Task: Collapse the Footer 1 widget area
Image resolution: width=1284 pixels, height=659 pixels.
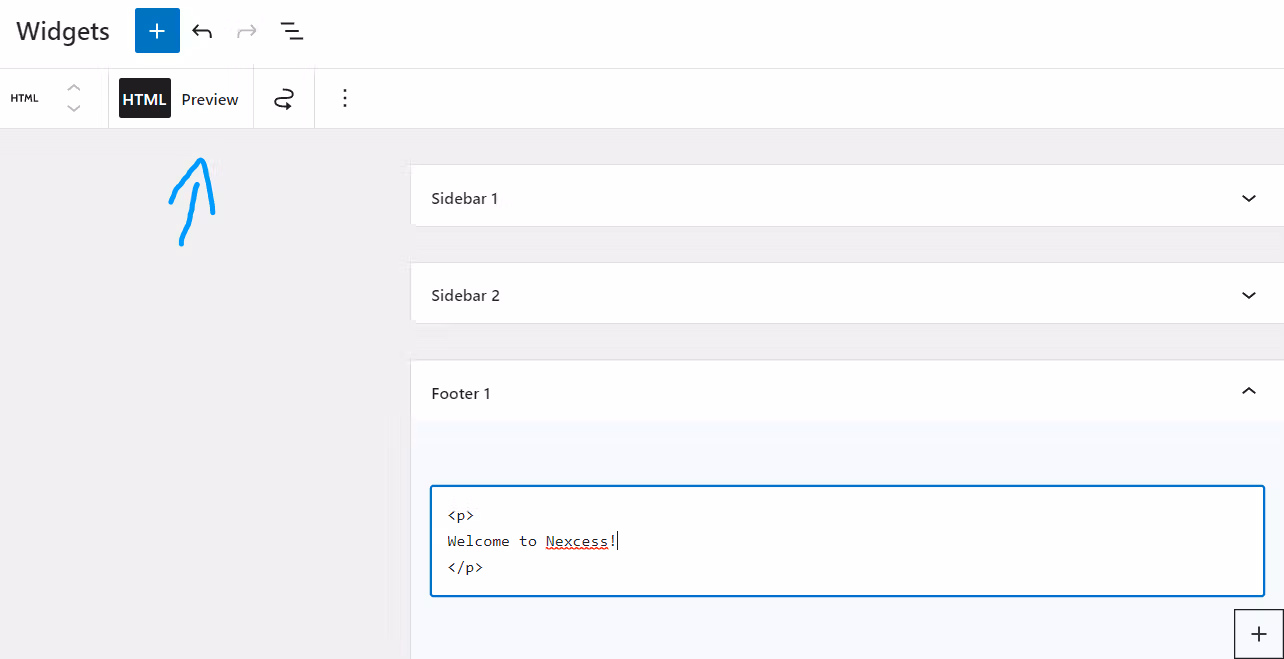Action: click(1248, 392)
